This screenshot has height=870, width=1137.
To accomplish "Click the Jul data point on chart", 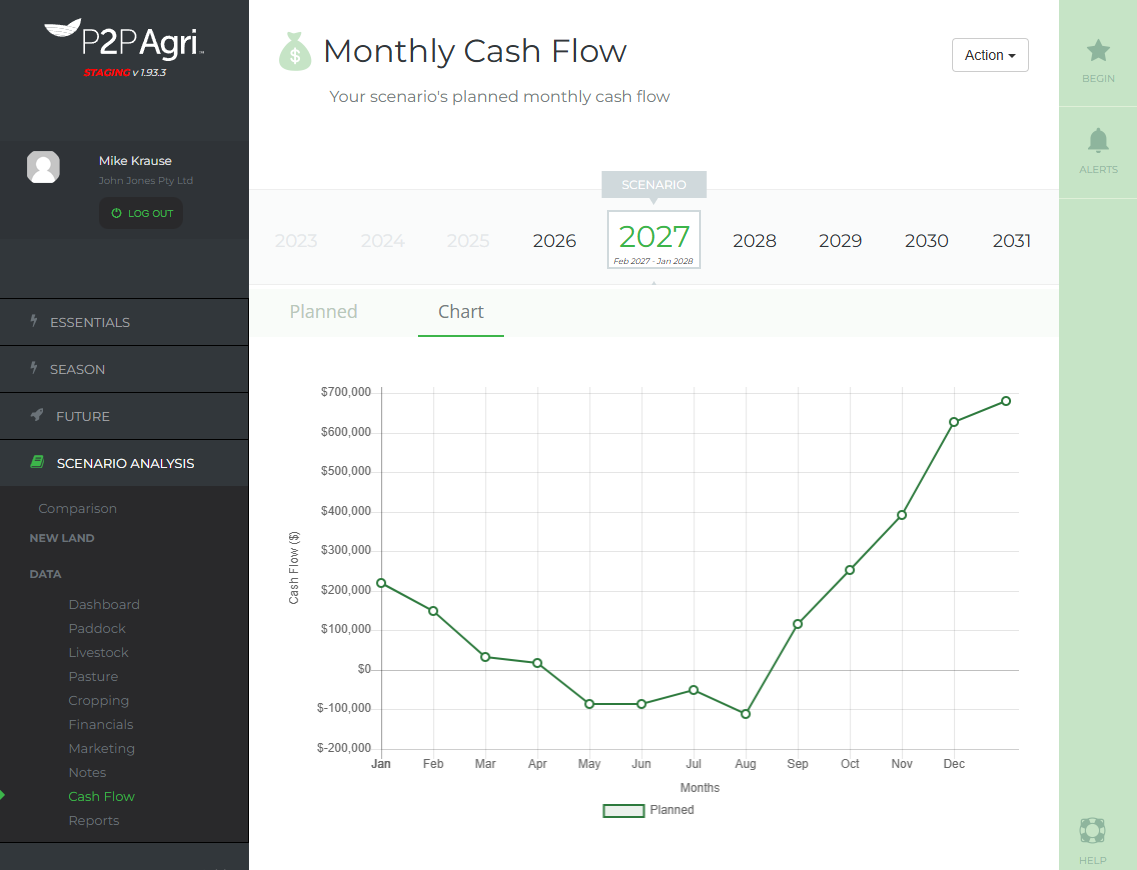I will pos(693,690).
